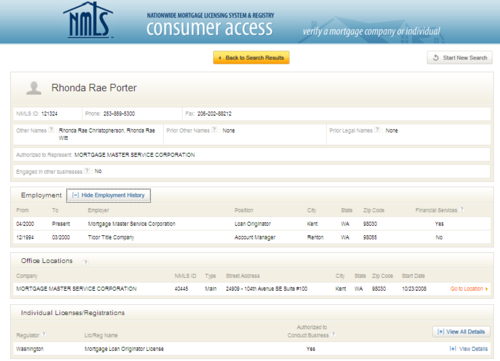Click the NMLS house logo
The image size is (500, 361).
(88, 20)
